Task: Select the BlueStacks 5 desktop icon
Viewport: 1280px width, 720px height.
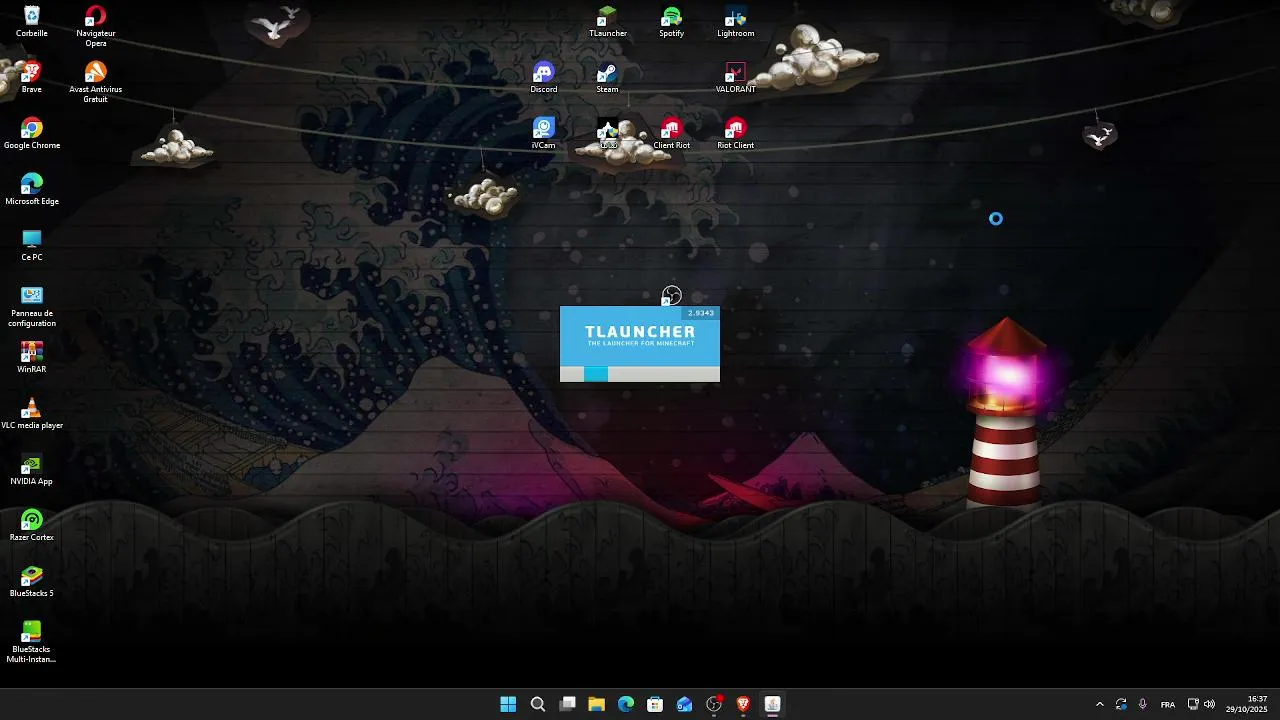Action: [x=32, y=581]
